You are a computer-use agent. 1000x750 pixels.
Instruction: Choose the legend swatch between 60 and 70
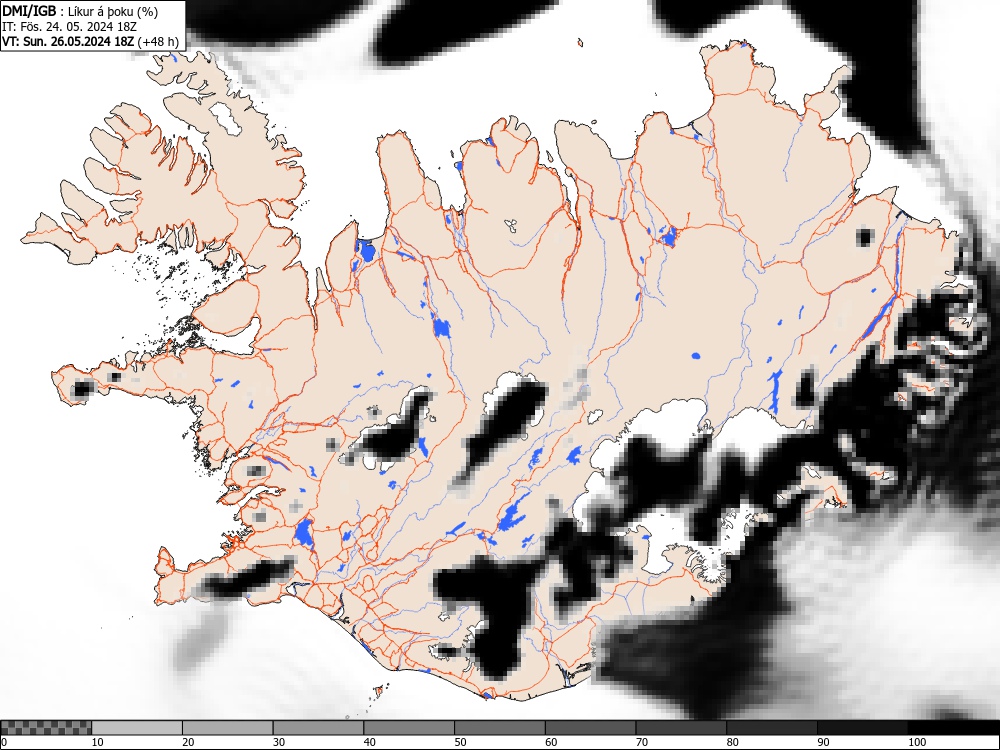coord(591,728)
